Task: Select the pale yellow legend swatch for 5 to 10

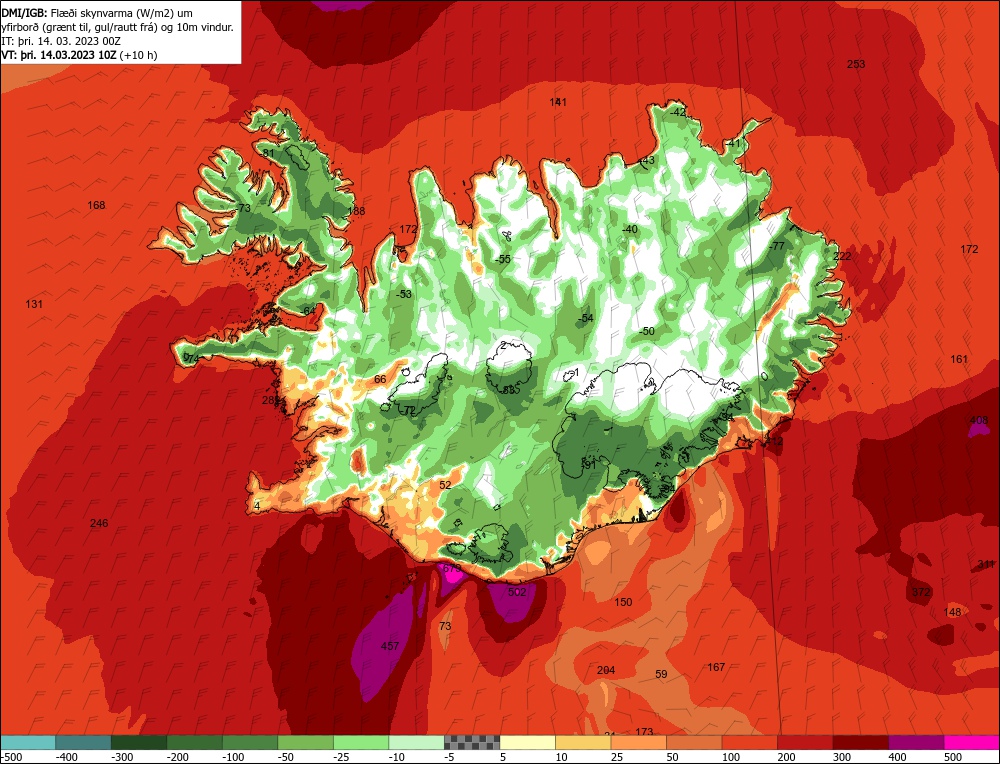Action: coord(527,742)
